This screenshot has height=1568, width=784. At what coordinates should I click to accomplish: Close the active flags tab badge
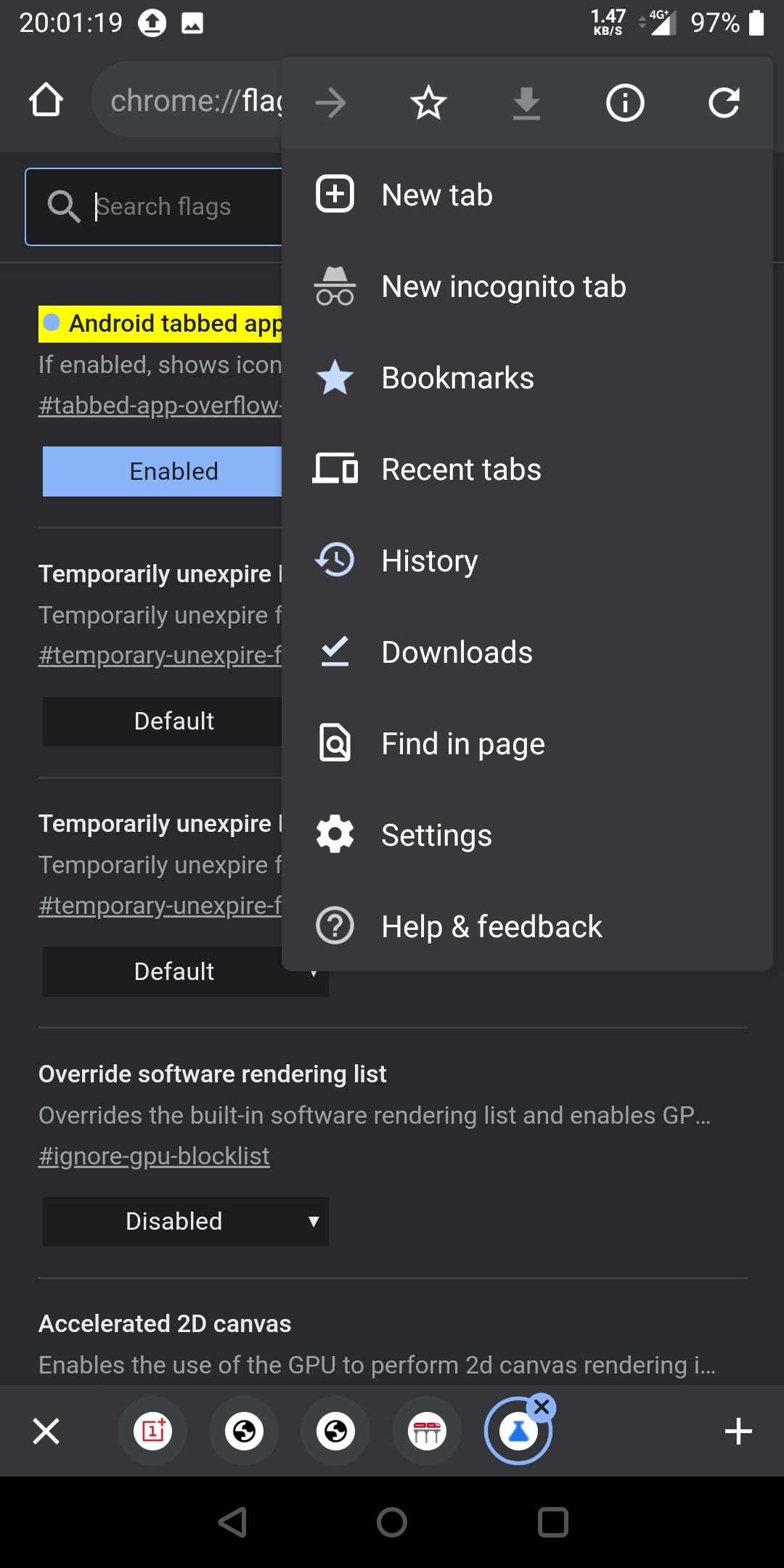[542, 1408]
